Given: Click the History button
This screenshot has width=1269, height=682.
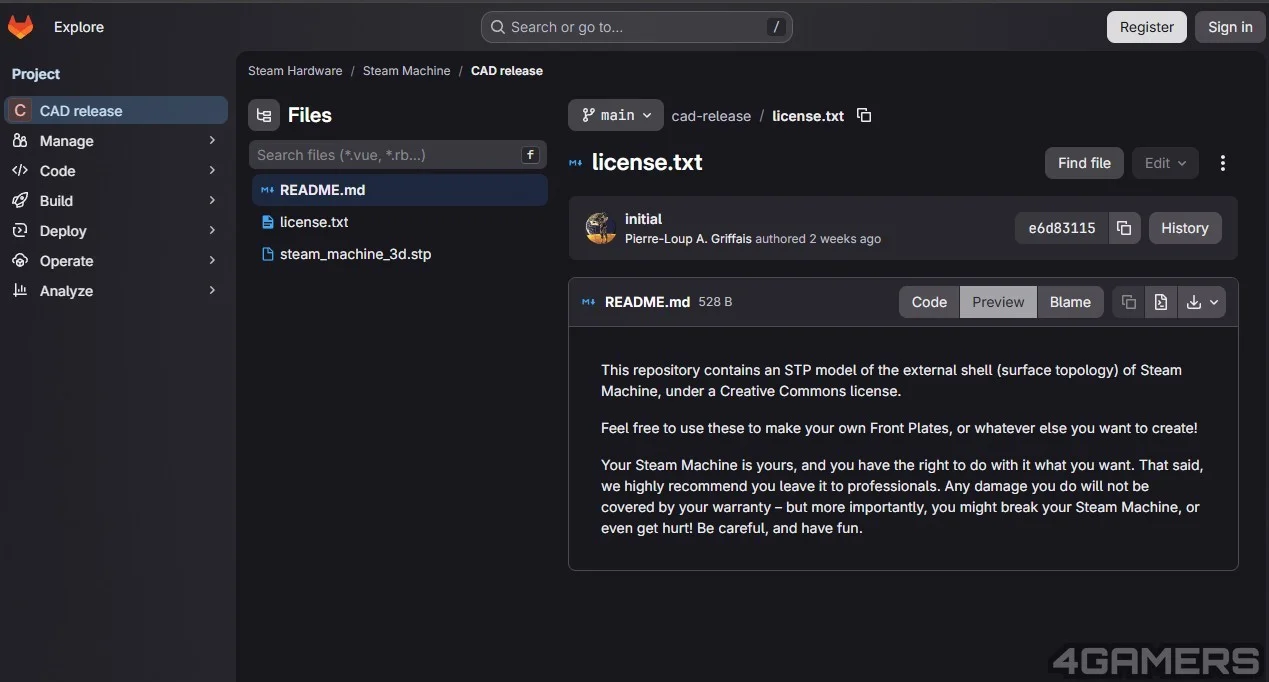Looking at the screenshot, I should (x=1185, y=228).
